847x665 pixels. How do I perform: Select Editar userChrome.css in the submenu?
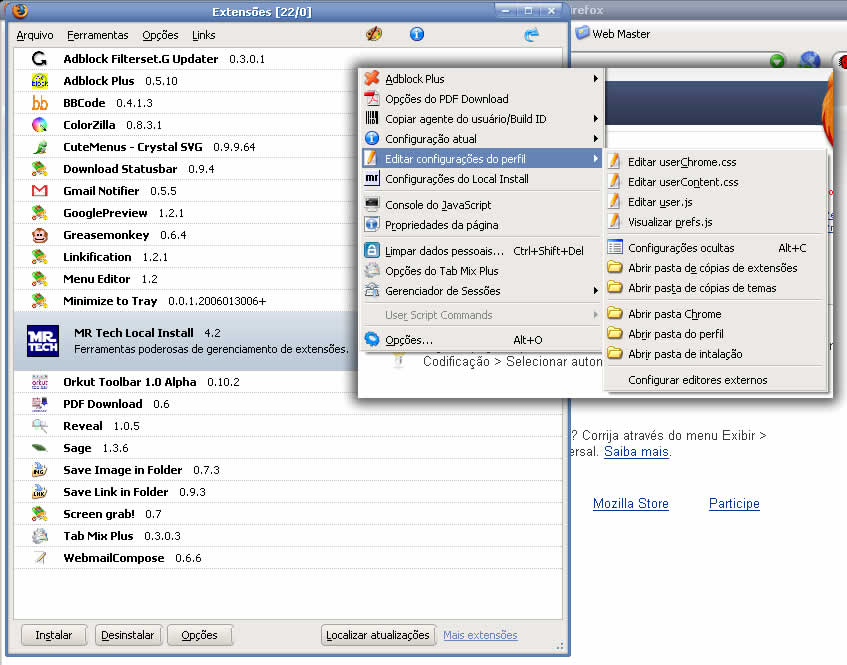716,162
